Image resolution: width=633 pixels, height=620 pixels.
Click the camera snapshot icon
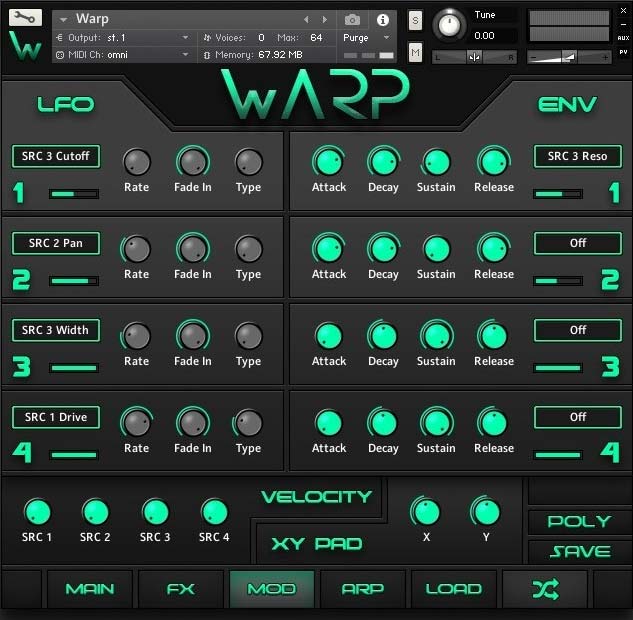[x=352, y=19]
